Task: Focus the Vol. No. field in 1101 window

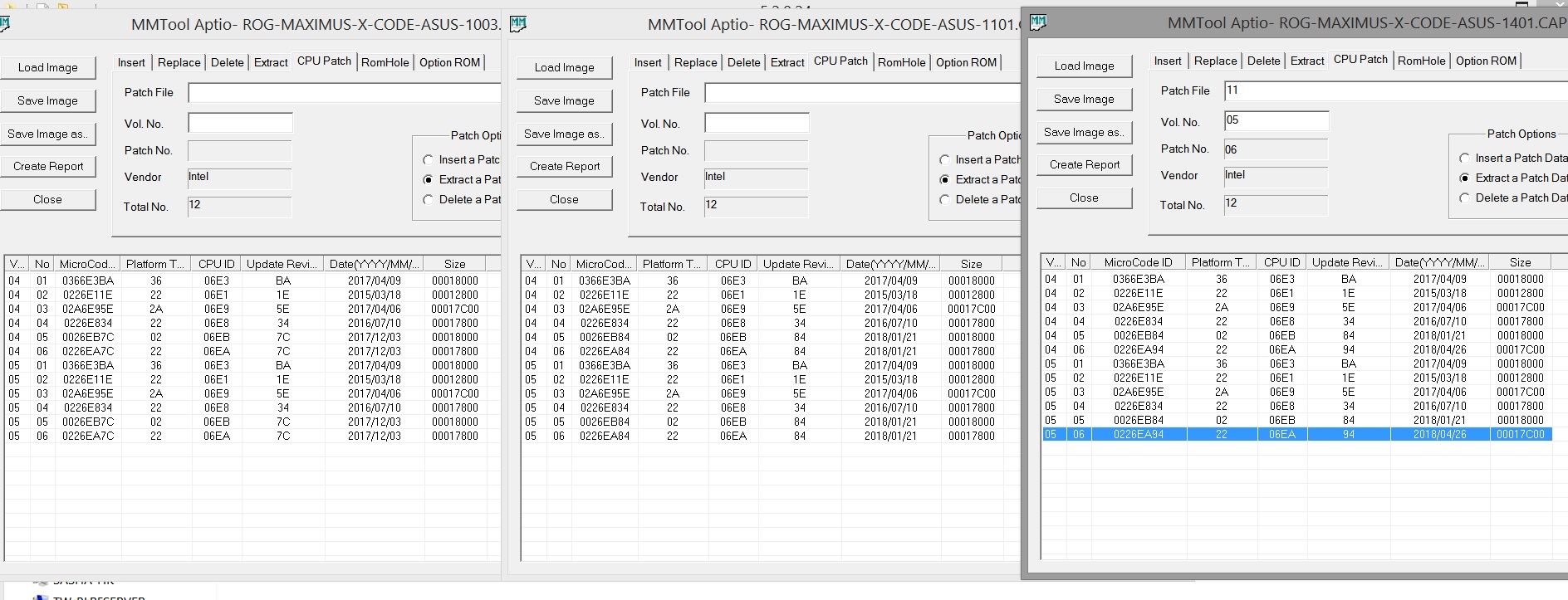Action: pos(757,124)
